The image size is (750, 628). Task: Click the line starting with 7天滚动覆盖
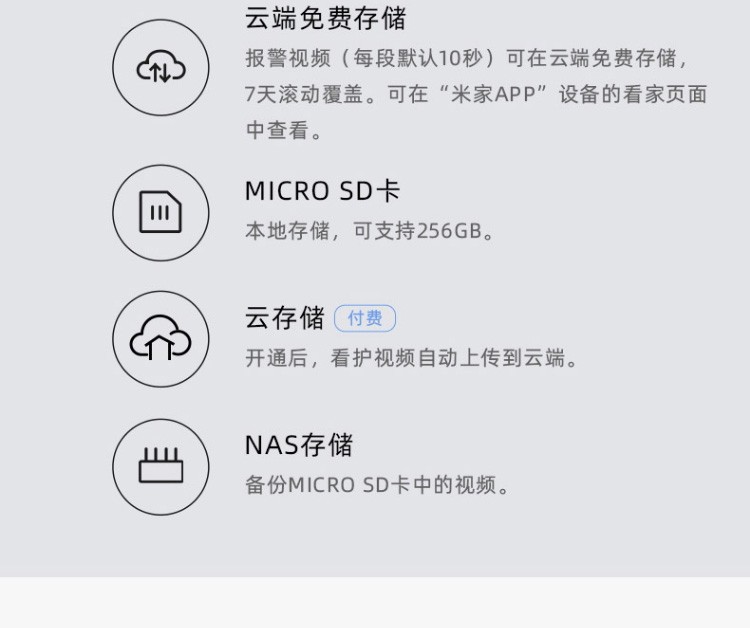[x=475, y=94]
